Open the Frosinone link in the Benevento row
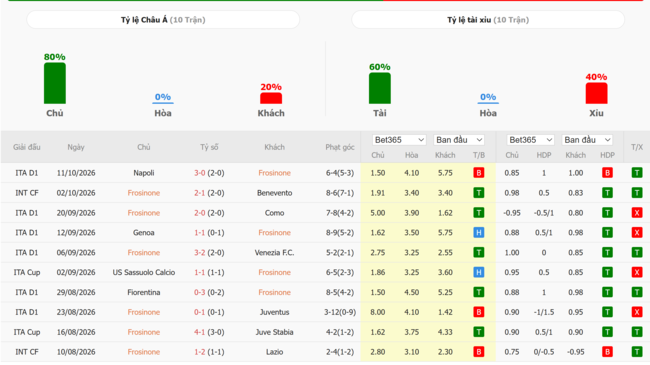650x365 pixels. (x=143, y=193)
